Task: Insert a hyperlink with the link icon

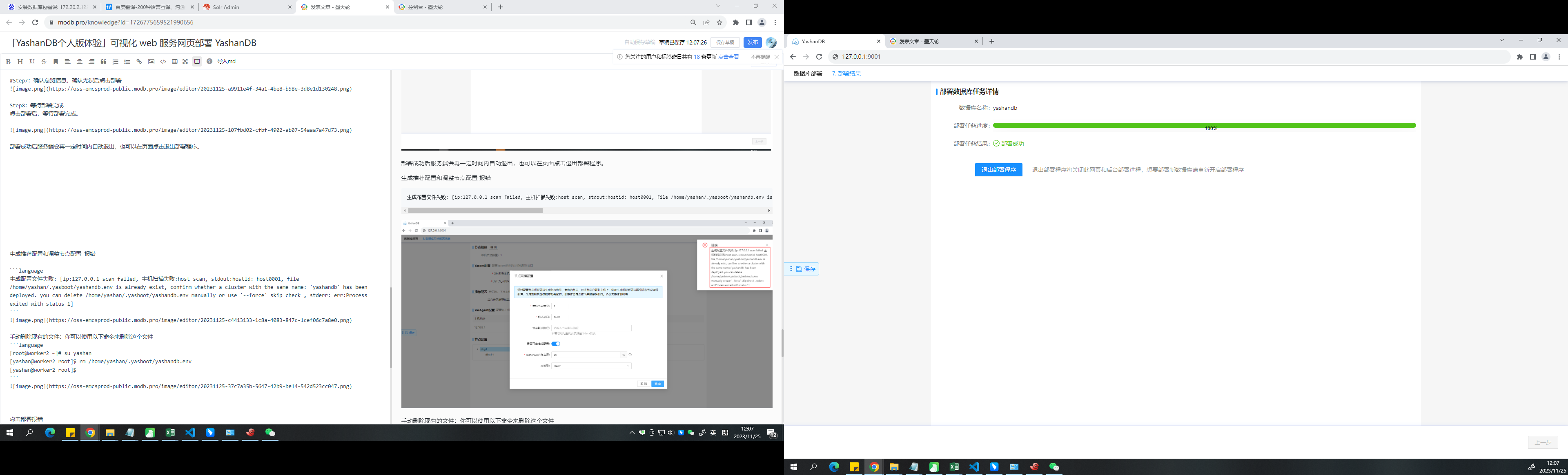Action: click(139, 62)
